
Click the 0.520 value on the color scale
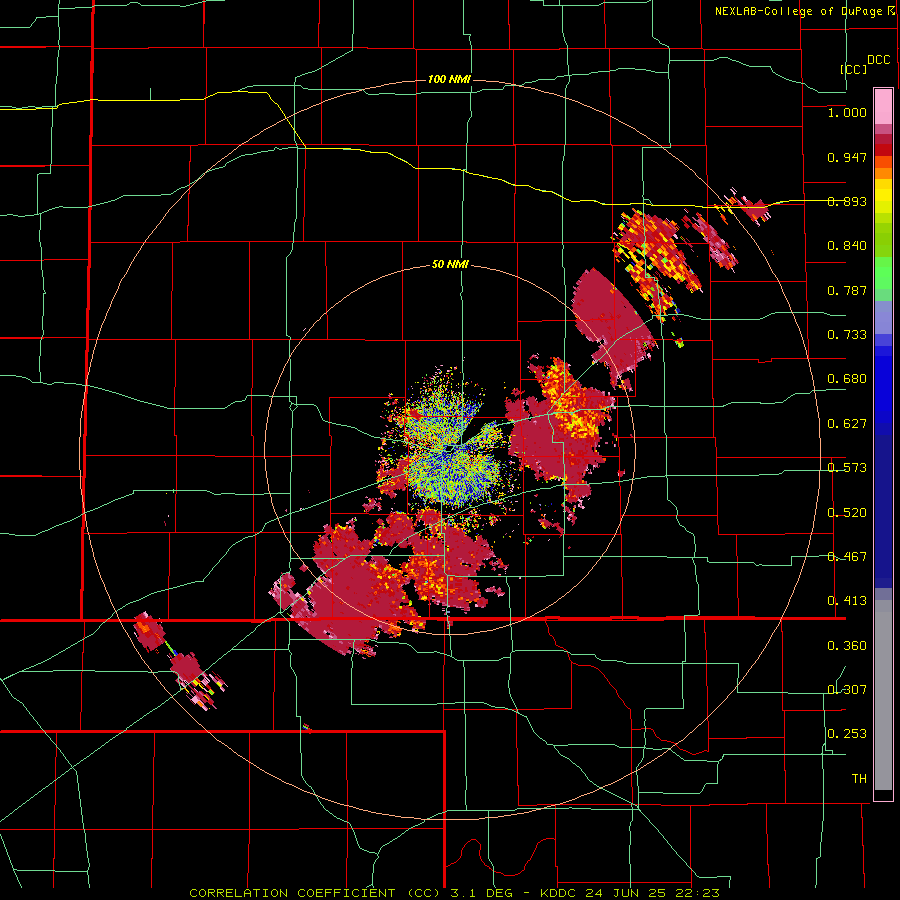tap(847, 513)
